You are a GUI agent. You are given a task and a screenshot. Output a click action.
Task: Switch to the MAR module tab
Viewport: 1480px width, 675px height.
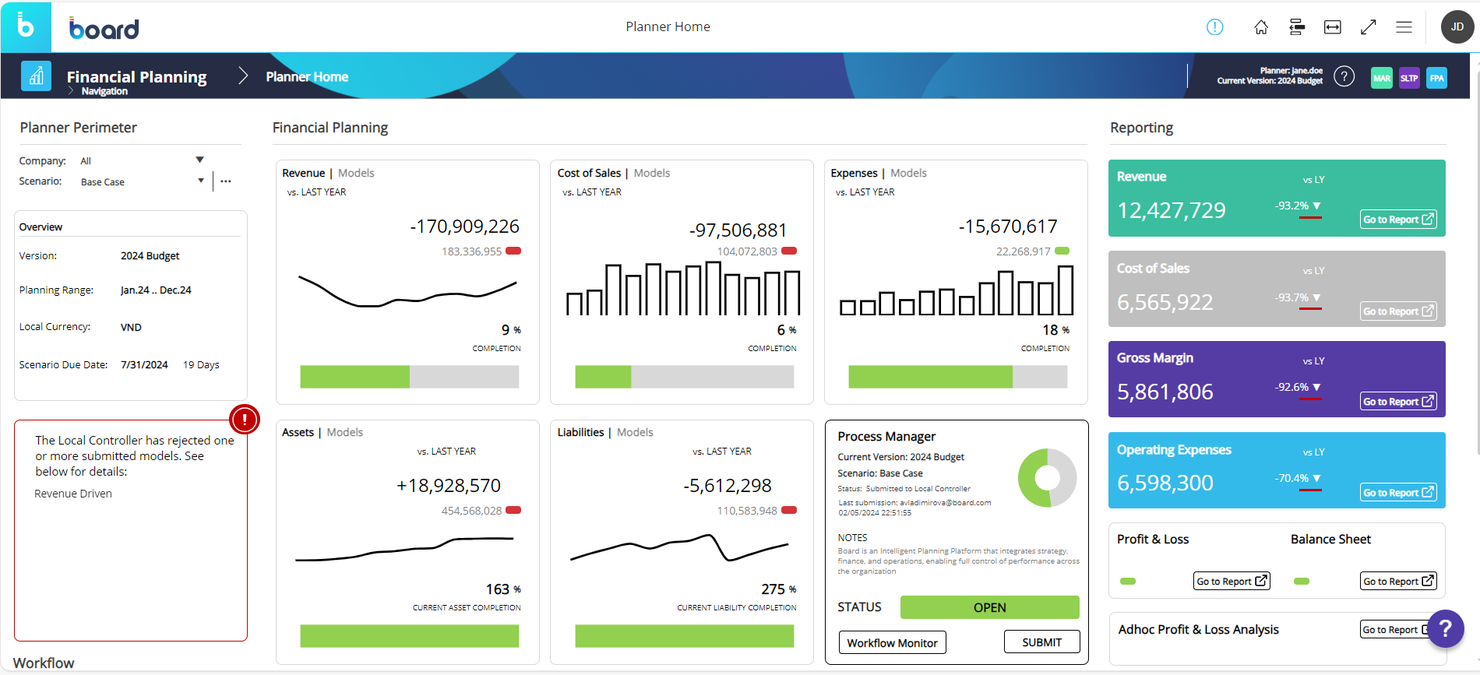pyautogui.click(x=1381, y=78)
